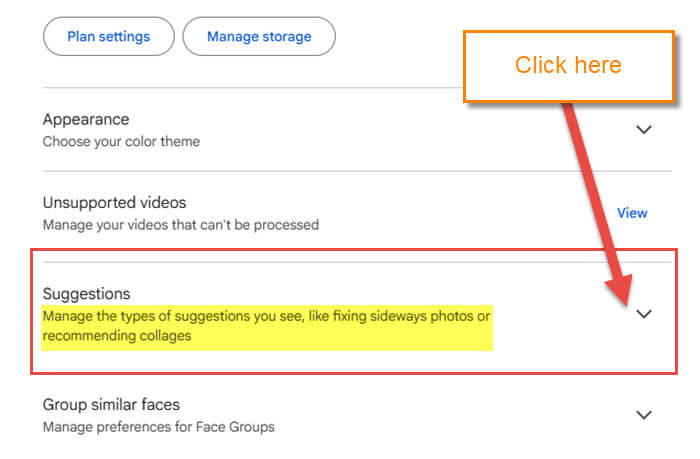Open the View link for unsupported videos
Image resolution: width=700 pixels, height=459 pixels.
click(632, 213)
